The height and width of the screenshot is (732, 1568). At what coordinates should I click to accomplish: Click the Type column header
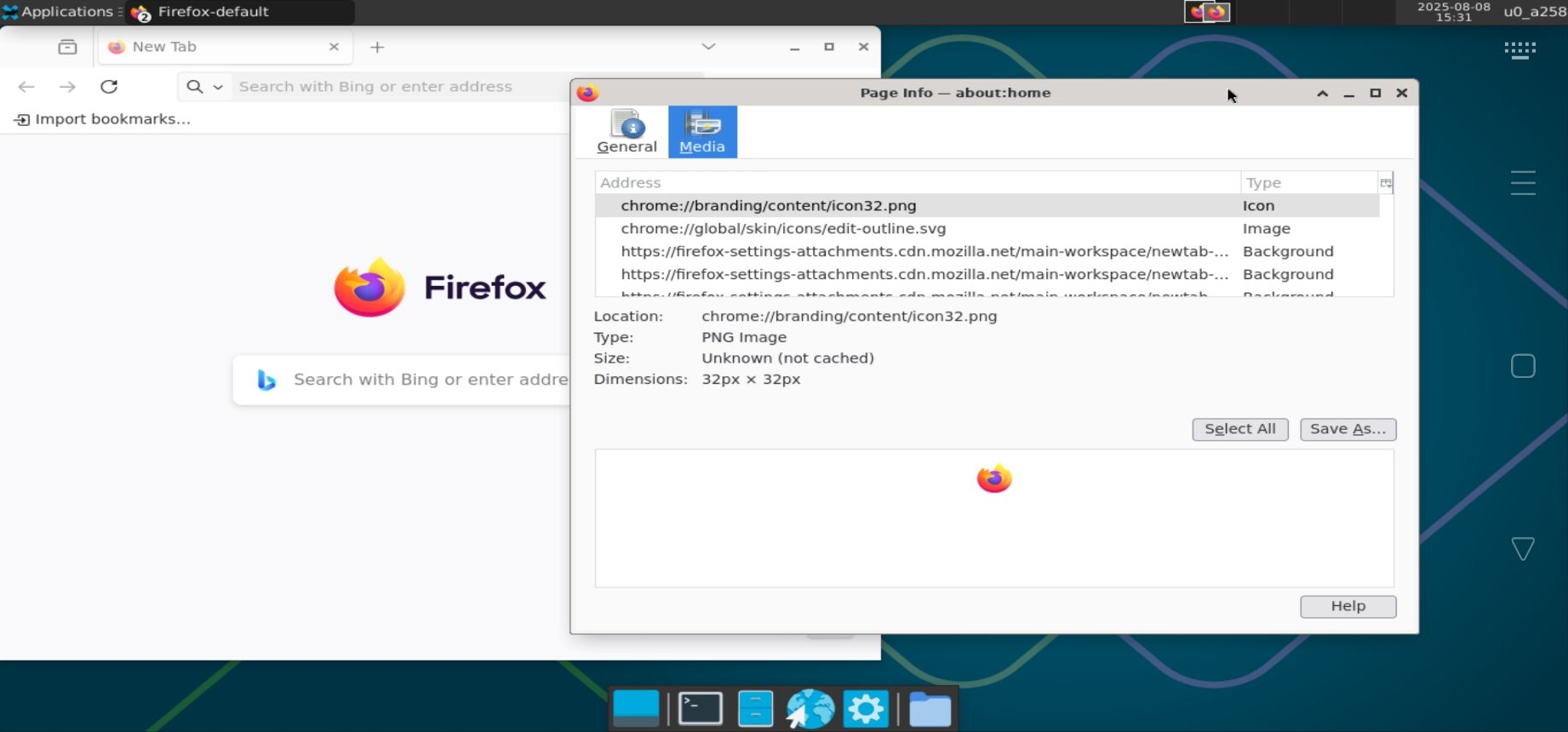pyautogui.click(x=1309, y=182)
